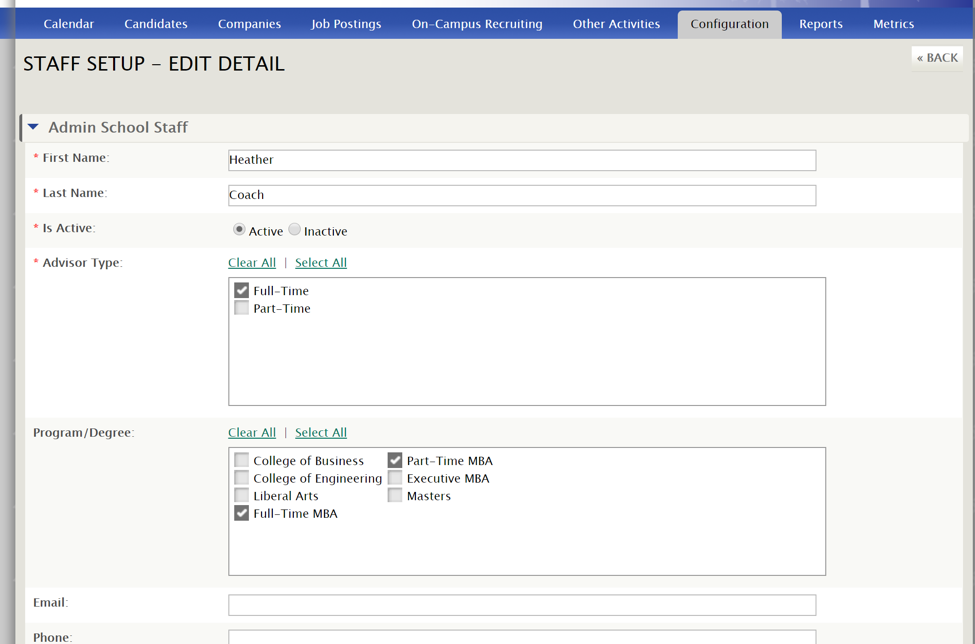This screenshot has width=975, height=644.
Task: Select the Inactive radio button
Action: (x=294, y=229)
